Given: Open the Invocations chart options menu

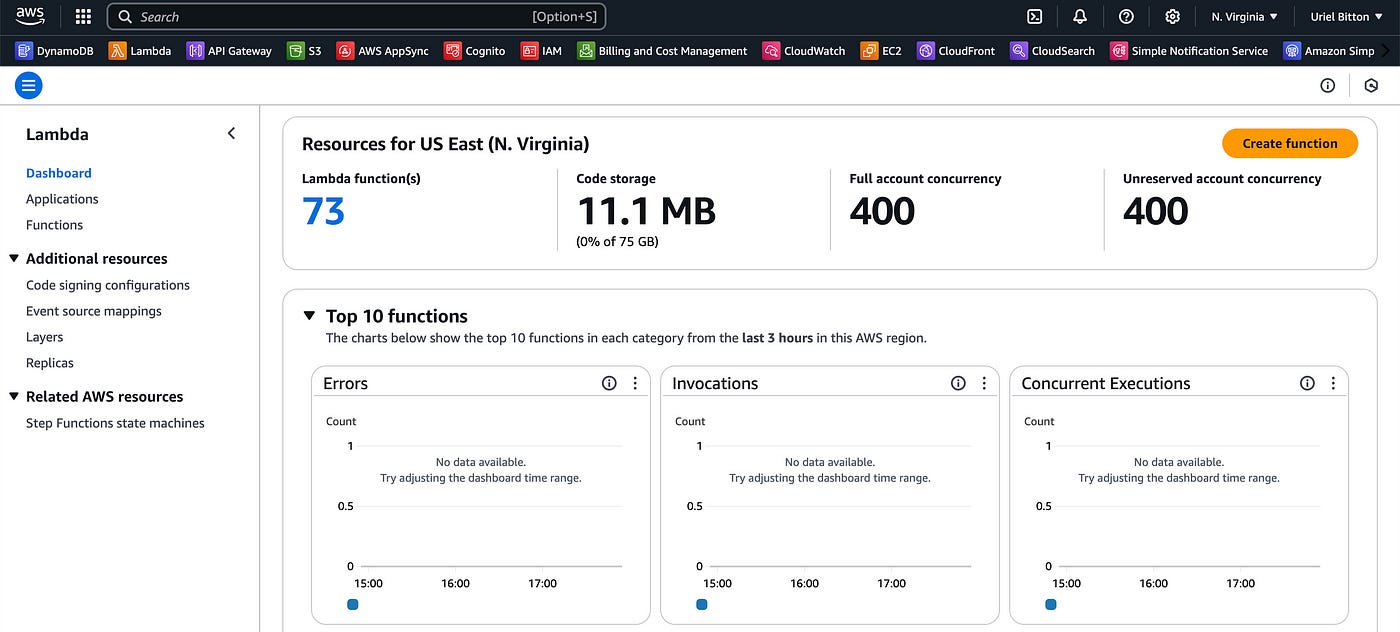Looking at the screenshot, I should tap(984, 383).
